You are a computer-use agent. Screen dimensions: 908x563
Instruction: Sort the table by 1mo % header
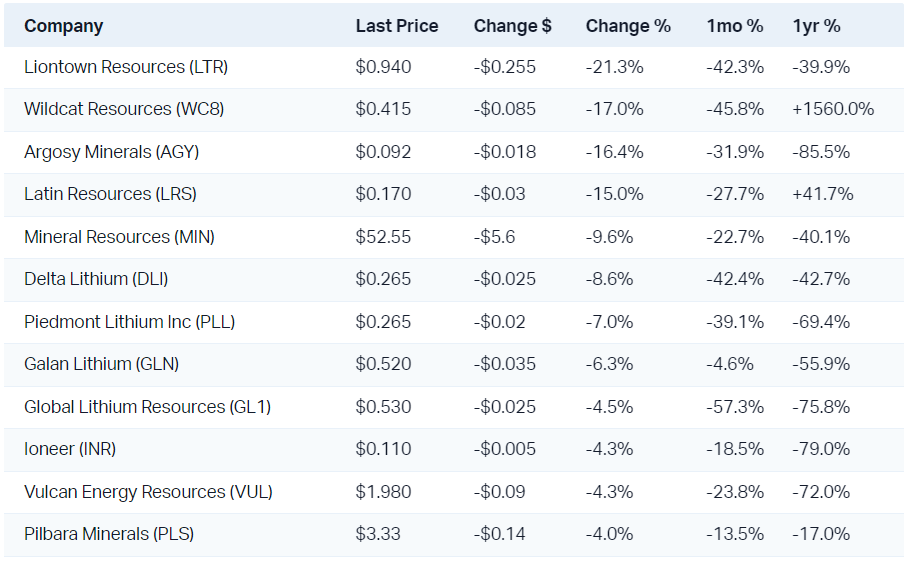(x=734, y=26)
